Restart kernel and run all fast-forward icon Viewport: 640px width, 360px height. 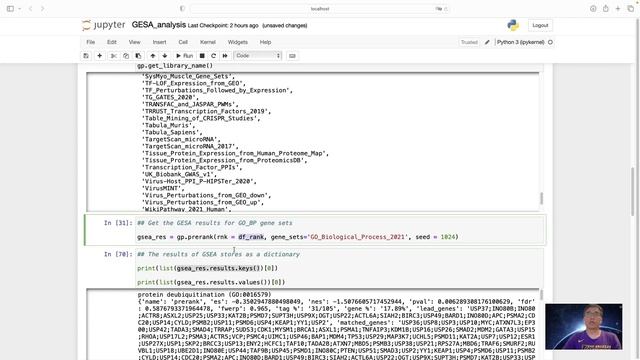click(225, 56)
